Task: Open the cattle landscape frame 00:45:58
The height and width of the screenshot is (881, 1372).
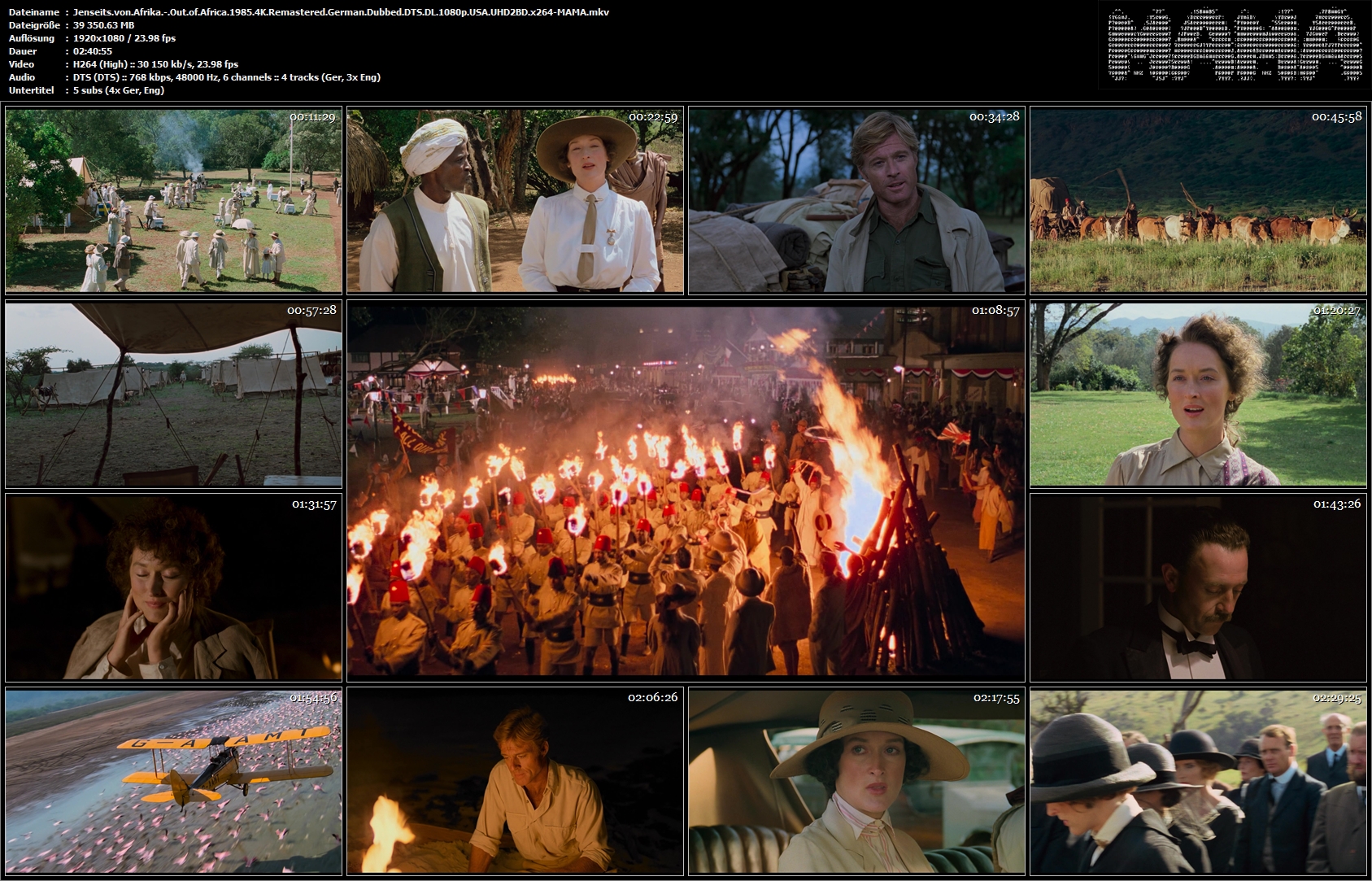Action: click(x=1198, y=200)
